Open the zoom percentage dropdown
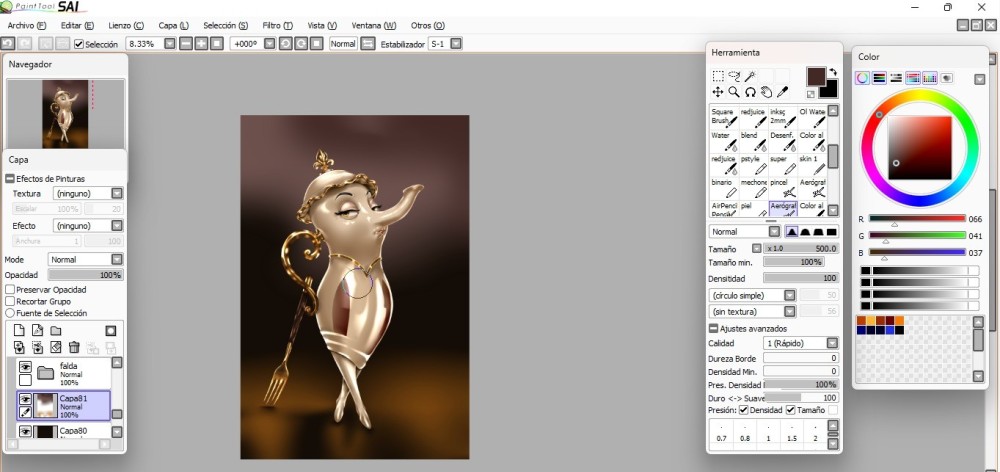1000x472 pixels. coord(169,44)
